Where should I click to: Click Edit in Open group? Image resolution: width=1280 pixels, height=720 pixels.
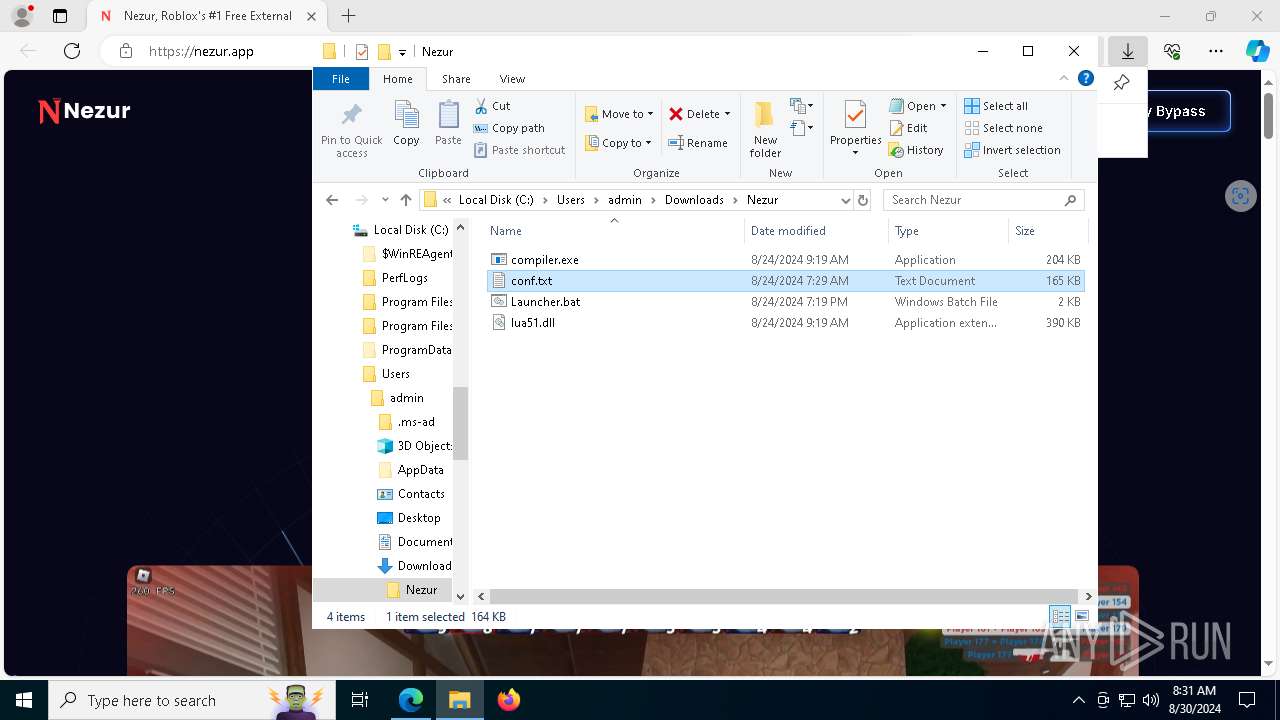click(908, 128)
